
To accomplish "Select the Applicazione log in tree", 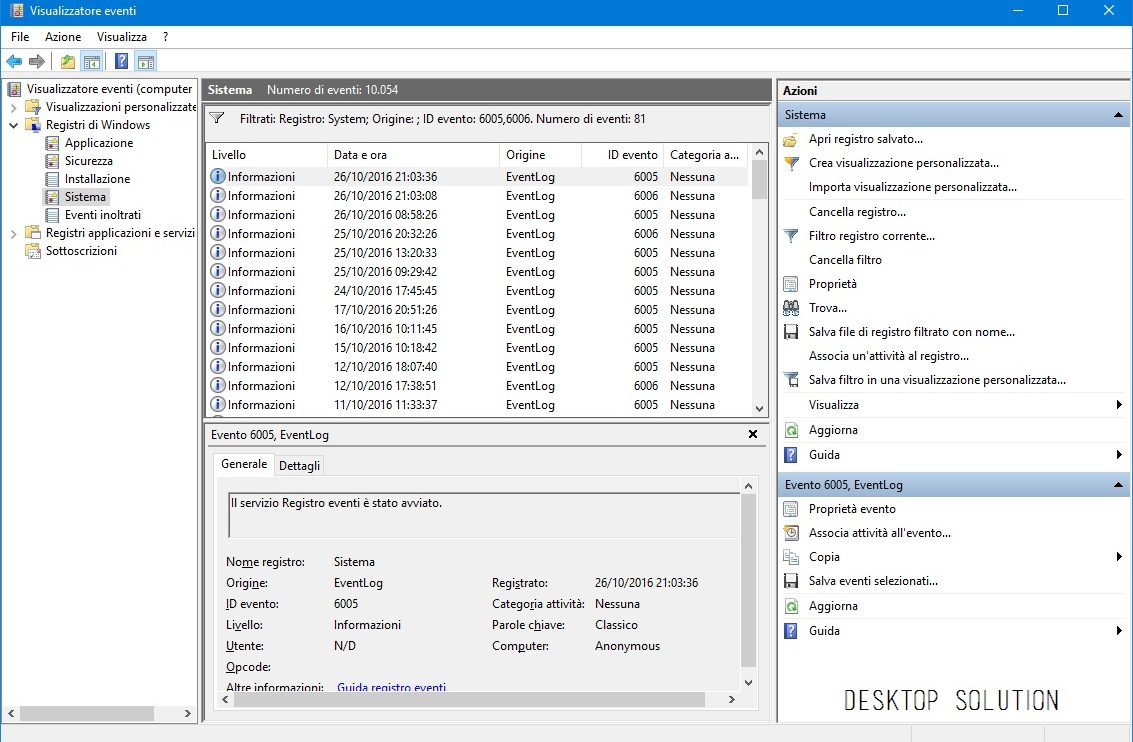I will tap(98, 143).
